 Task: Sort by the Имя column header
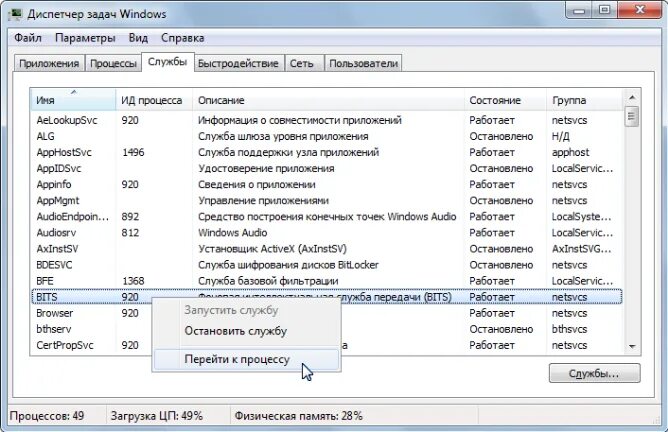point(73,100)
